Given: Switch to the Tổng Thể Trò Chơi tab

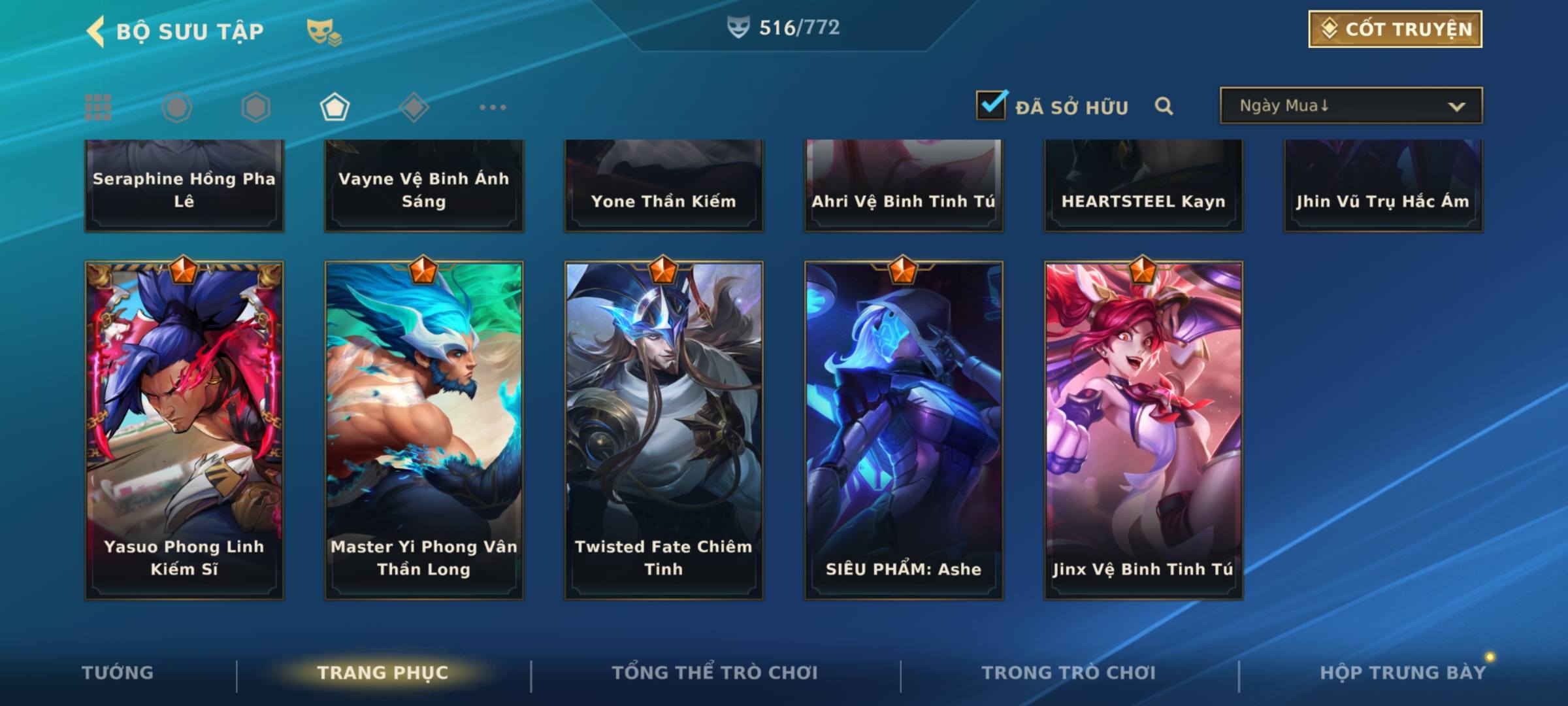Looking at the screenshot, I should point(715,673).
